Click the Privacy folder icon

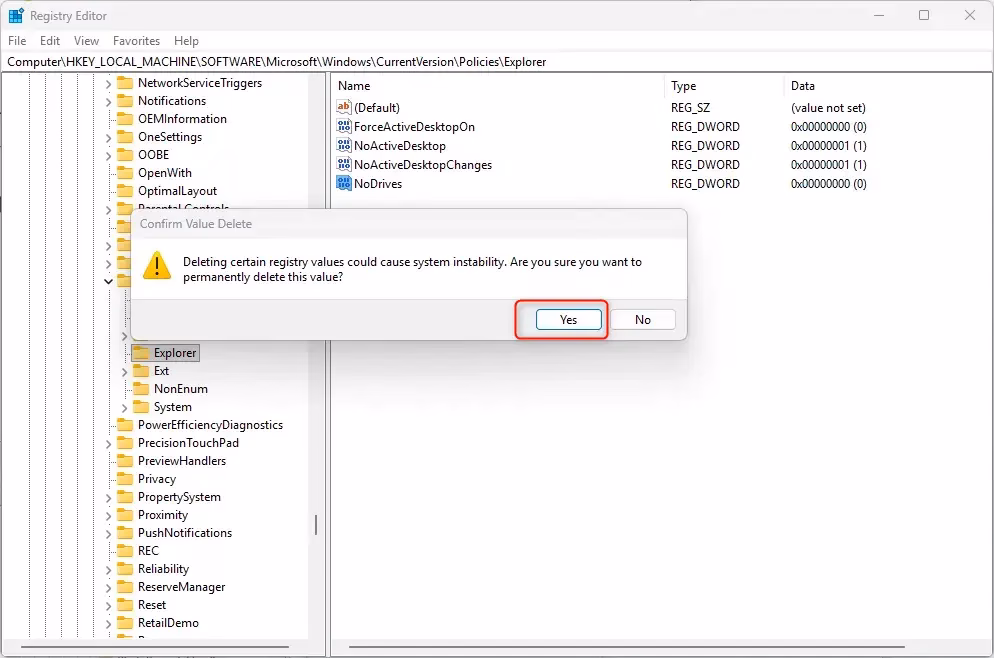[128, 478]
